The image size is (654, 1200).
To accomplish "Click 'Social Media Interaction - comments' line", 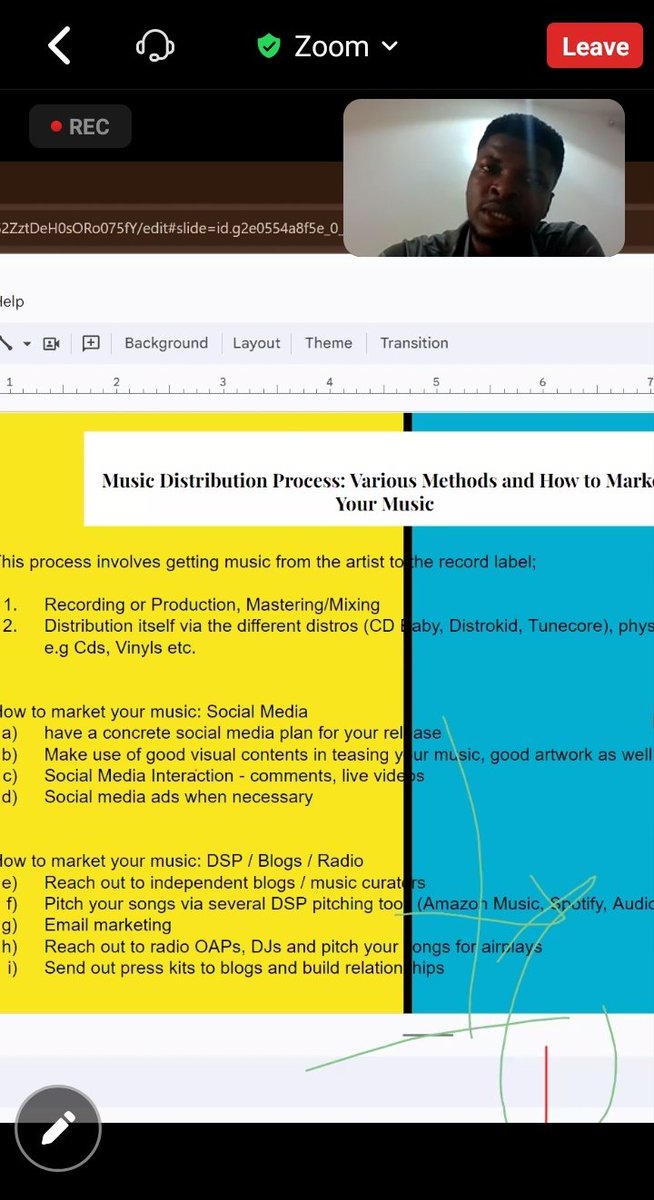I will (234, 776).
